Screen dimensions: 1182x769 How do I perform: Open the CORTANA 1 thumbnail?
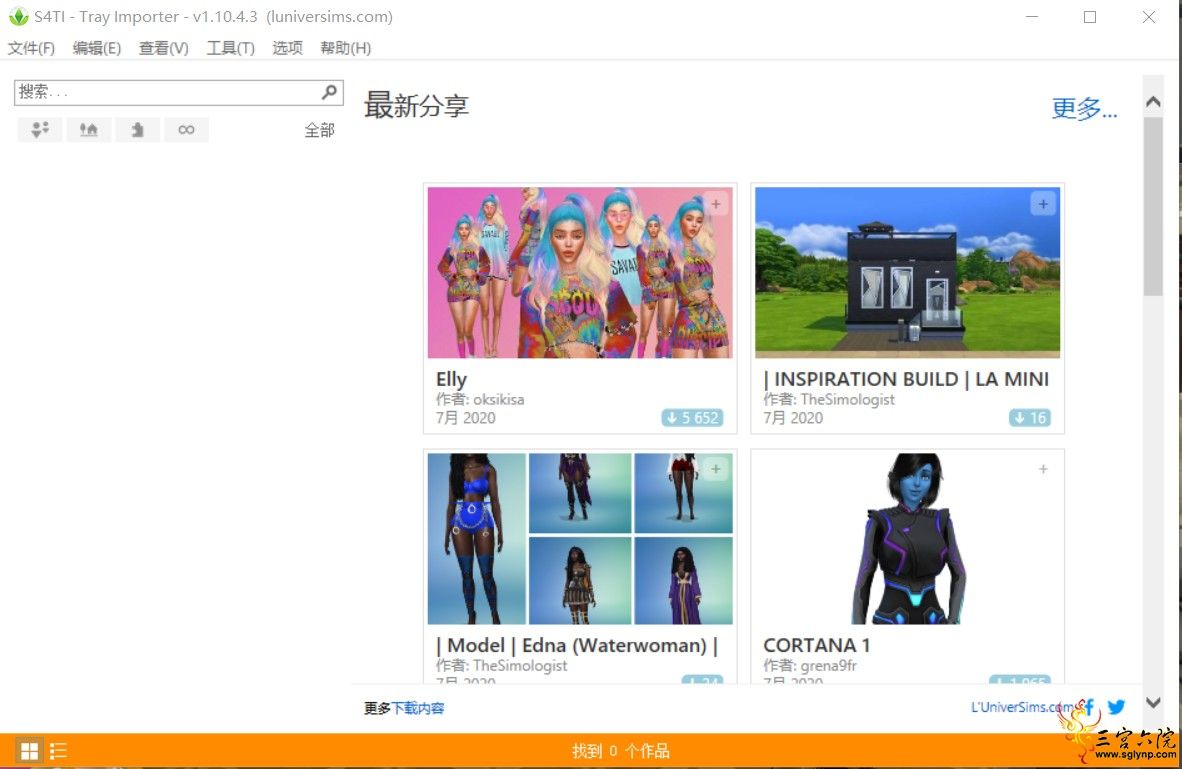tap(908, 538)
